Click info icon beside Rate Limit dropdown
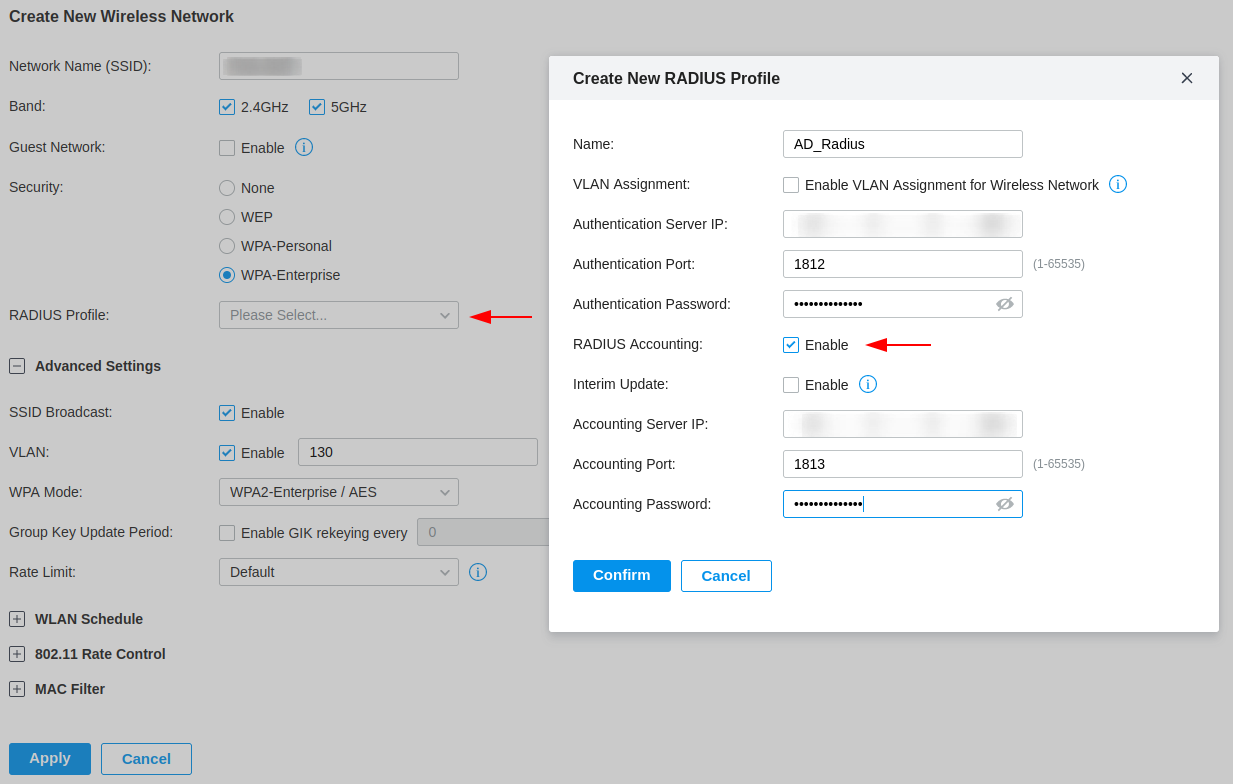This screenshot has width=1233, height=784. 478,572
